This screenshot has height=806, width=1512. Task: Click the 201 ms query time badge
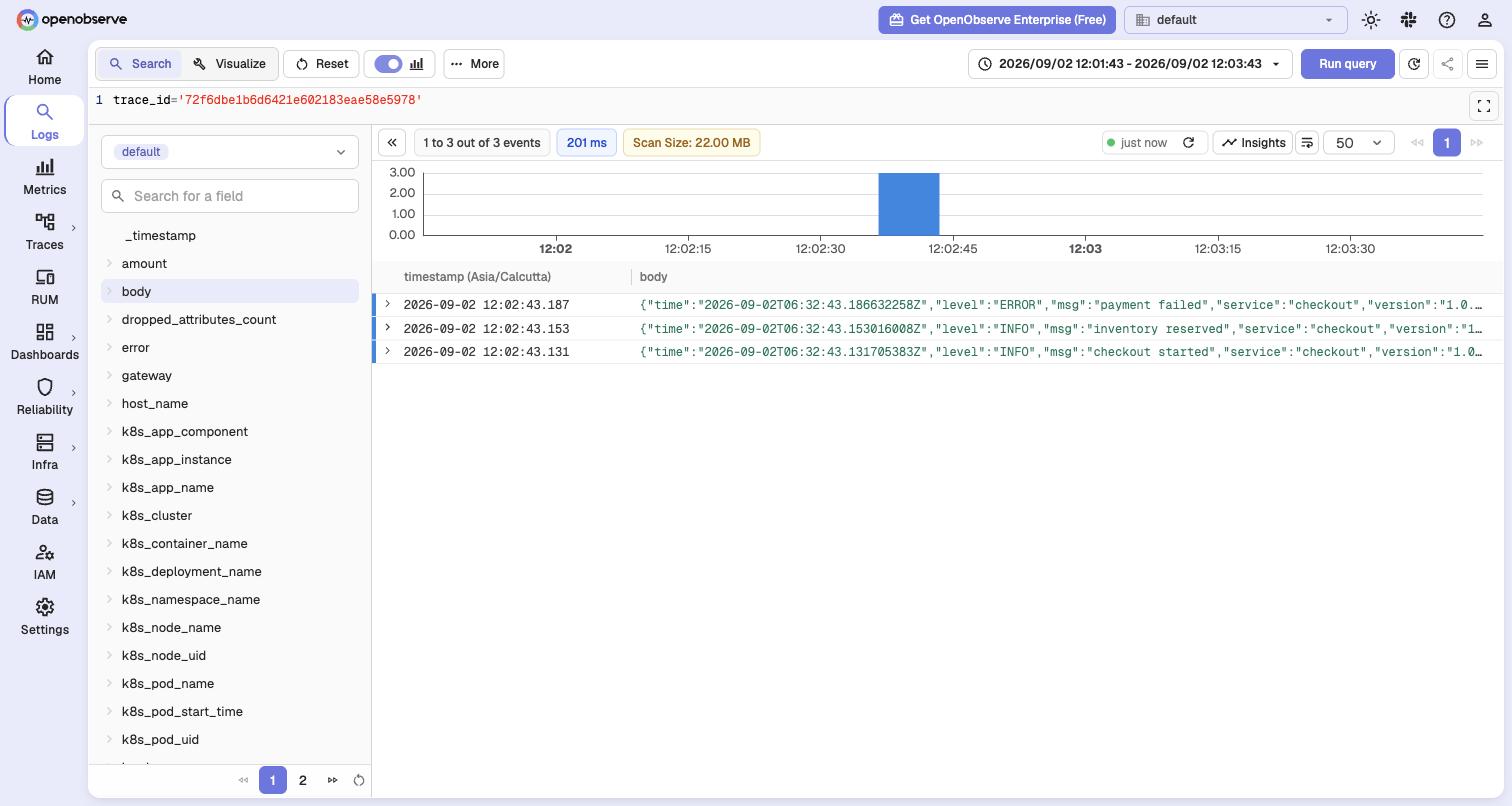pyautogui.click(x=586, y=143)
